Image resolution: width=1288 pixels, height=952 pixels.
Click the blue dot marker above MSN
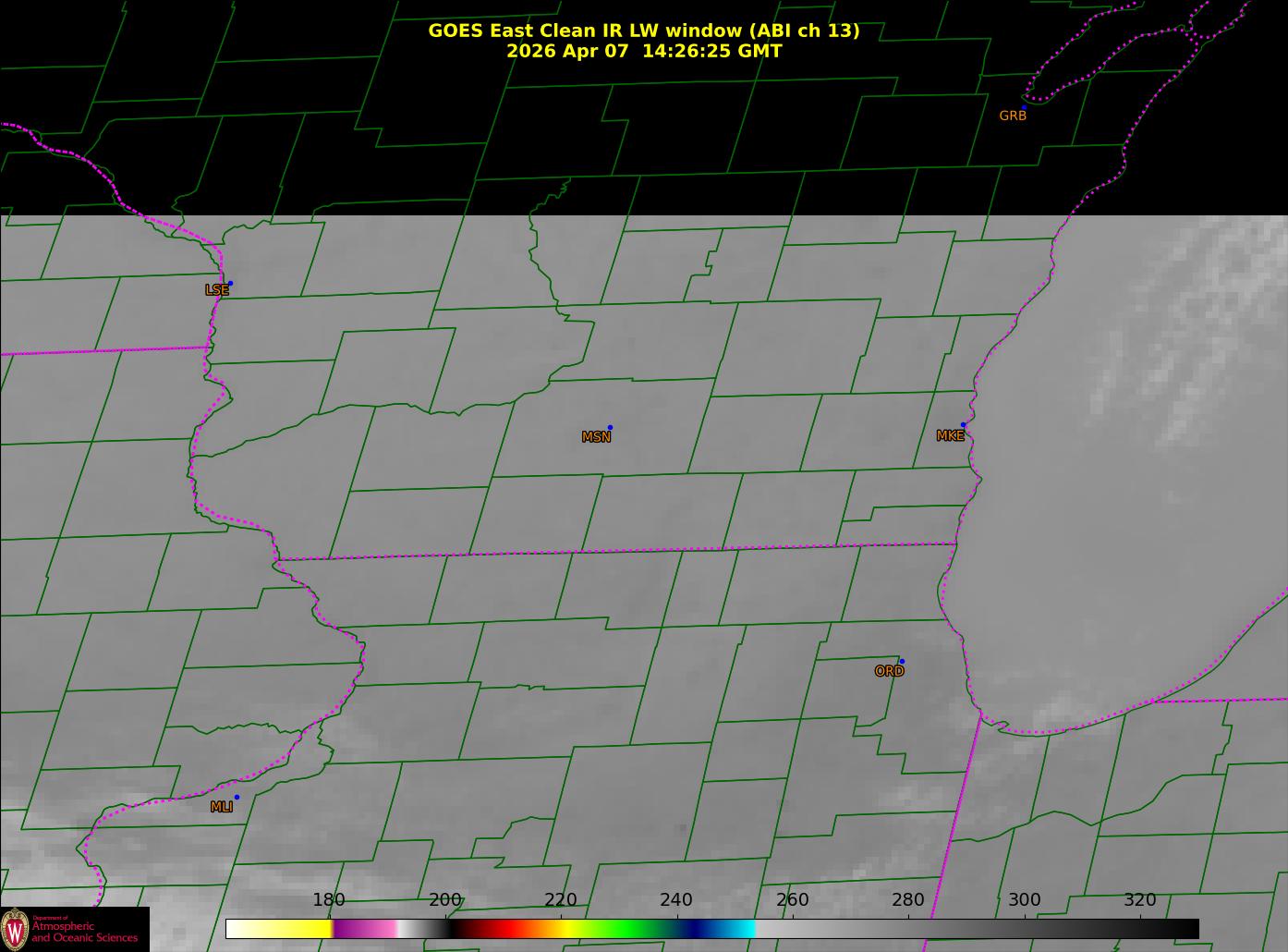[610, 427]
